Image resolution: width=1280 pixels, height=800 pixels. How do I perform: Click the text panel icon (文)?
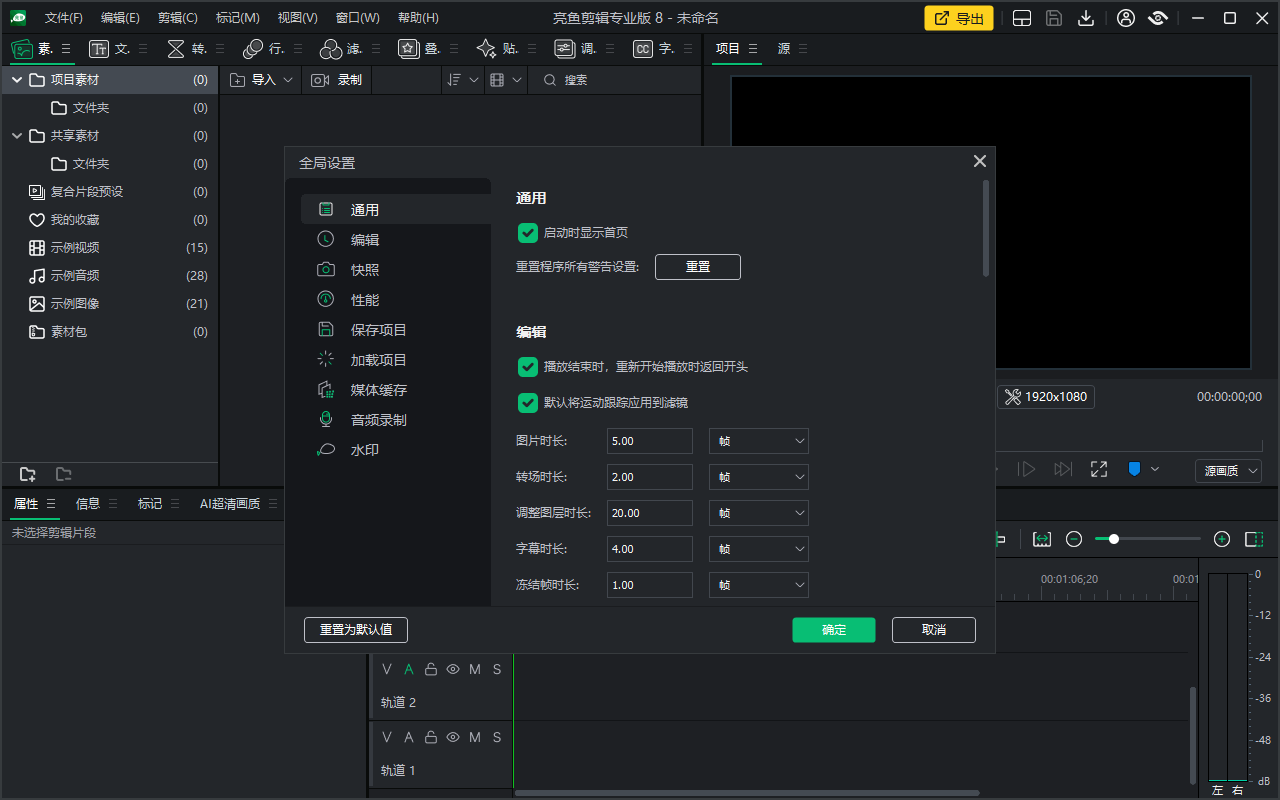[x=99, y=49]
